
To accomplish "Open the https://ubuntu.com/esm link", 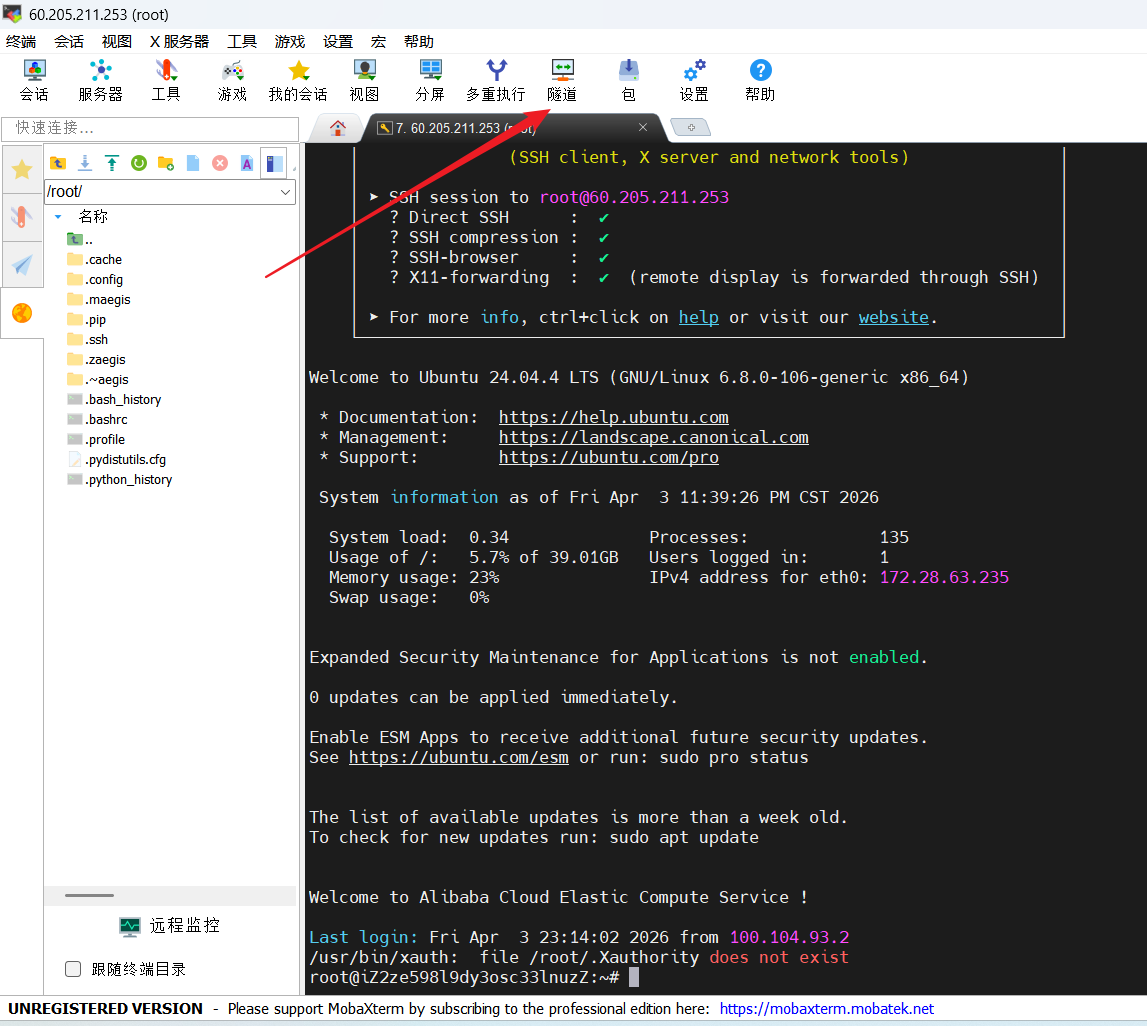I will tap(459, 758).
